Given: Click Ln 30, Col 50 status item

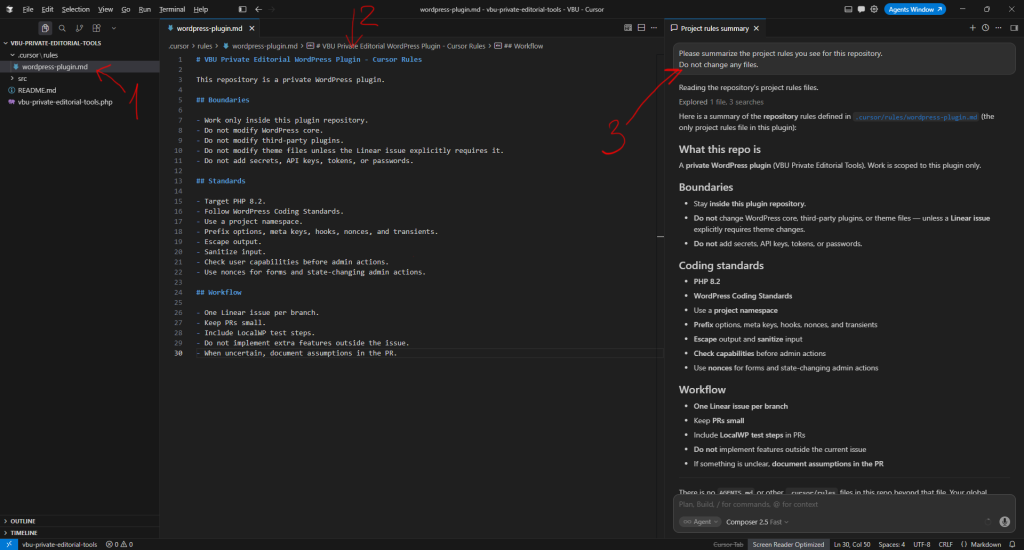Looking at the screenshot, I should pos(852,545).
